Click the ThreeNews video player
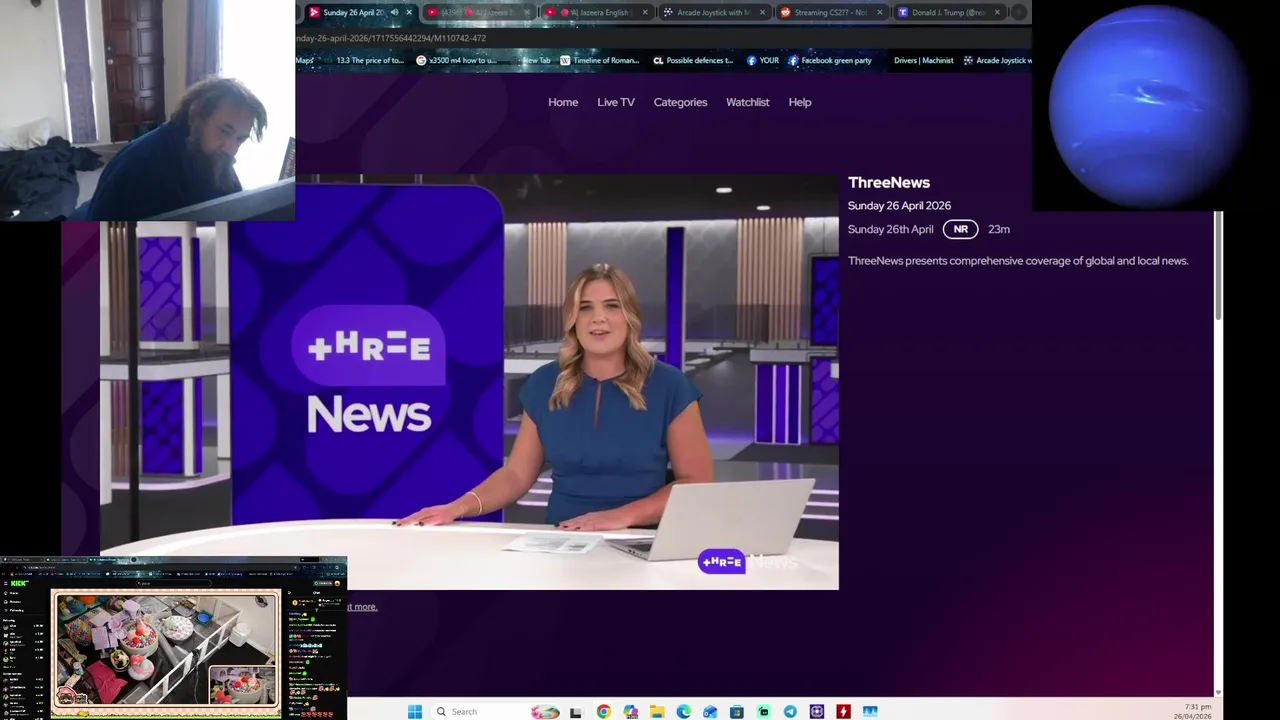Screen dimensions: 1280x720 click(468, 382)
